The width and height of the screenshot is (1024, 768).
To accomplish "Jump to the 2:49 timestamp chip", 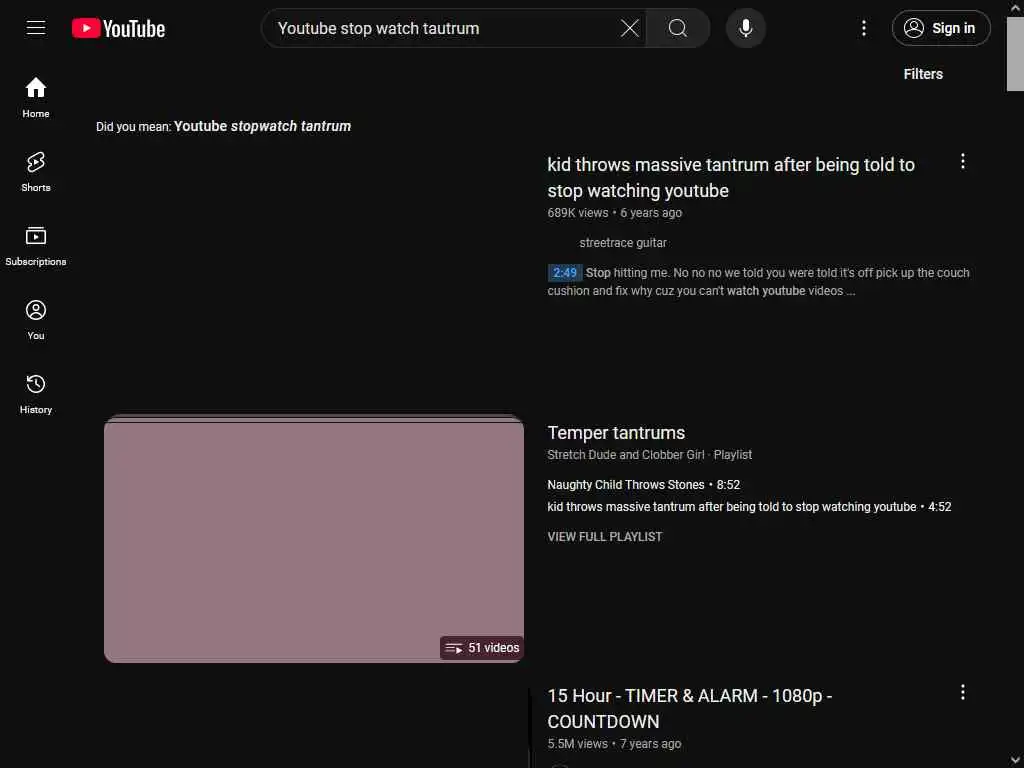I will click(x=565, y=272).
